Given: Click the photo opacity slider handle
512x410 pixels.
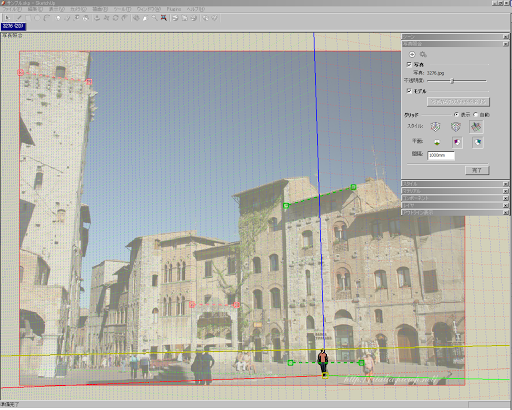Looking at the screenshot, I should point(452,81).
